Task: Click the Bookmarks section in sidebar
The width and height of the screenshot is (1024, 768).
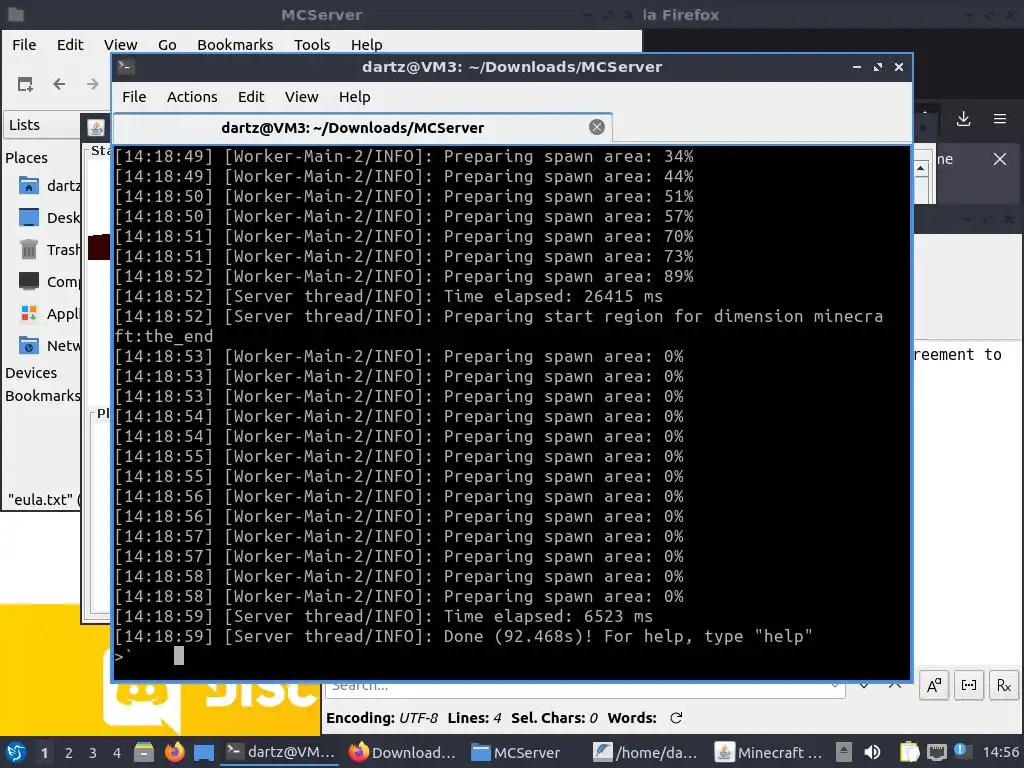Action: pyautogui.click(x=42, y=396)
